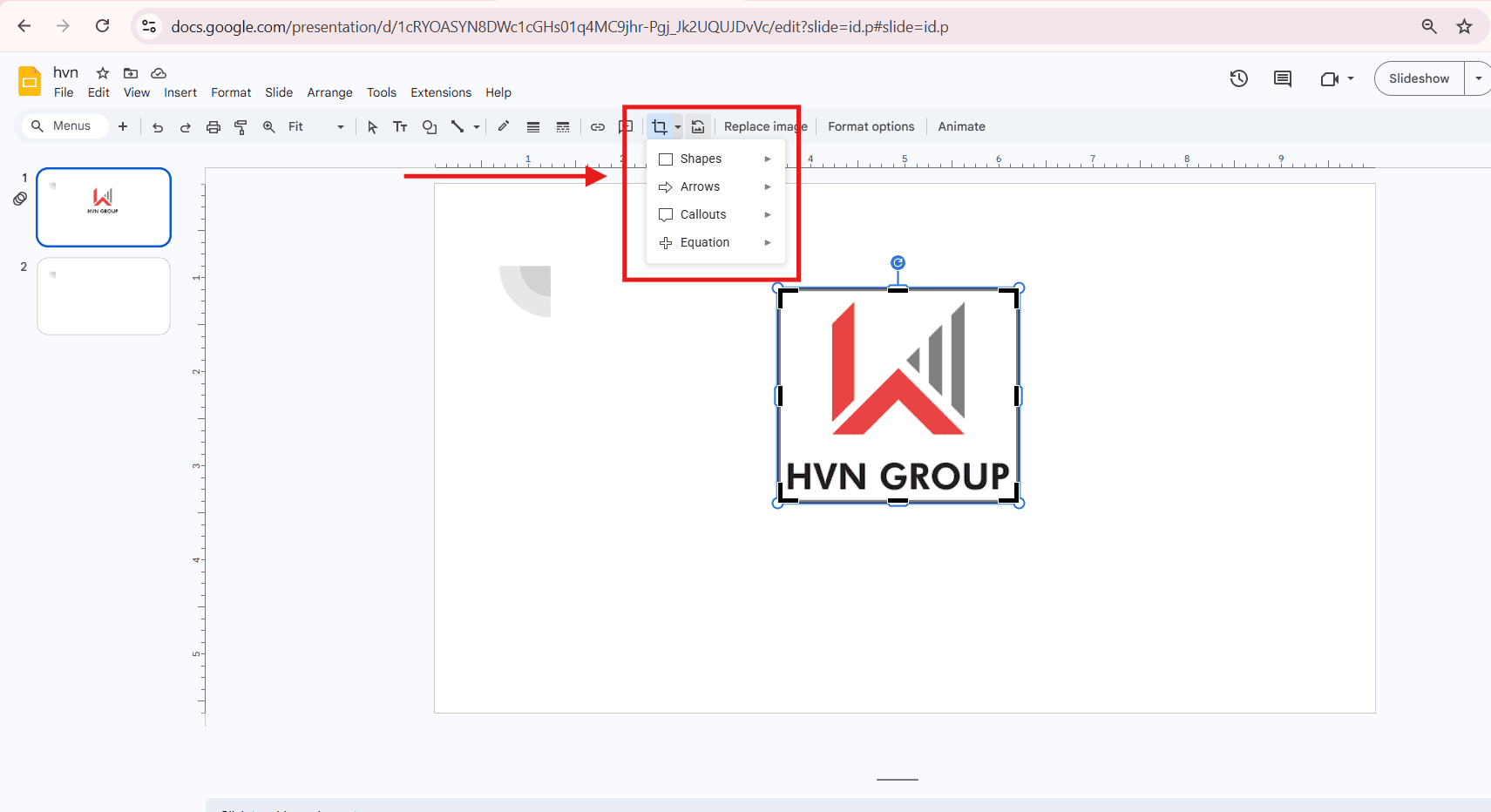Viewport: 1491px width, 812px height.
Task: Print the presentation
Action: coord(213,127)
